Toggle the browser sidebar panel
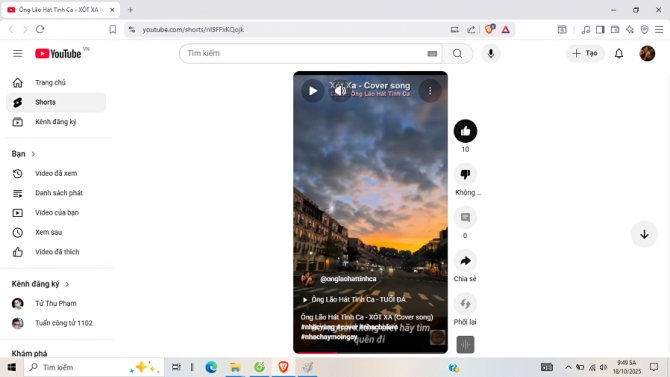 (600, 29)
